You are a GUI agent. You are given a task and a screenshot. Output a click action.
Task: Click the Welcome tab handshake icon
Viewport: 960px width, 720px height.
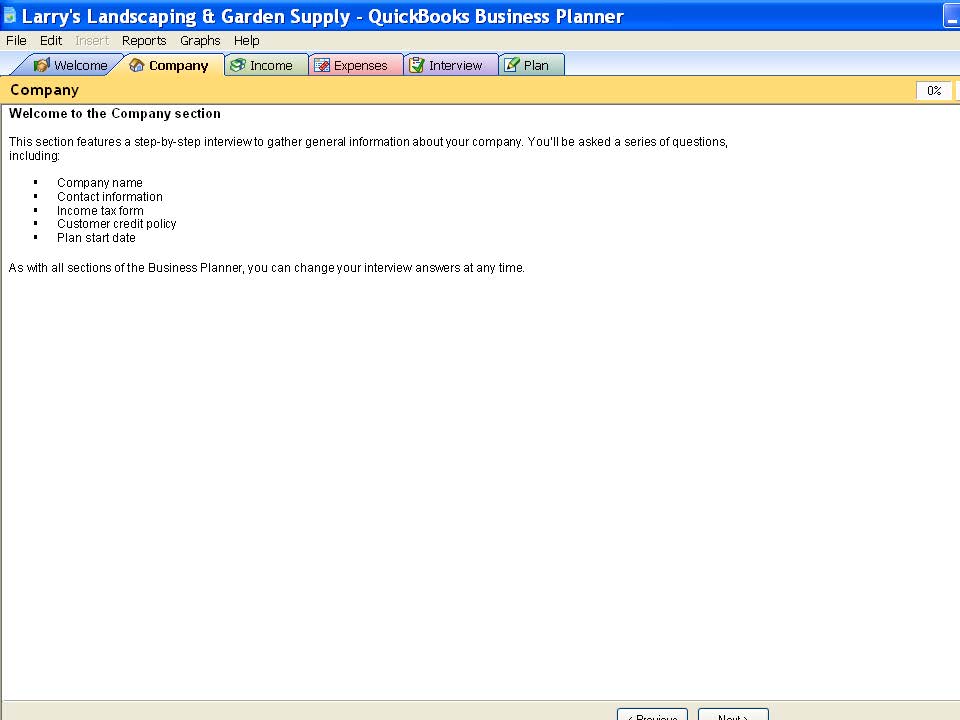point(41,65)
